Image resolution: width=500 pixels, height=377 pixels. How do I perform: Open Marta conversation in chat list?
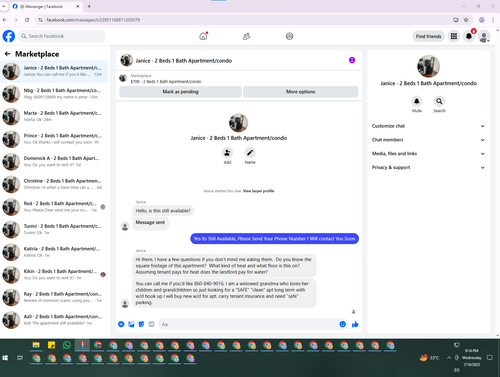click(x=54, y=116)
